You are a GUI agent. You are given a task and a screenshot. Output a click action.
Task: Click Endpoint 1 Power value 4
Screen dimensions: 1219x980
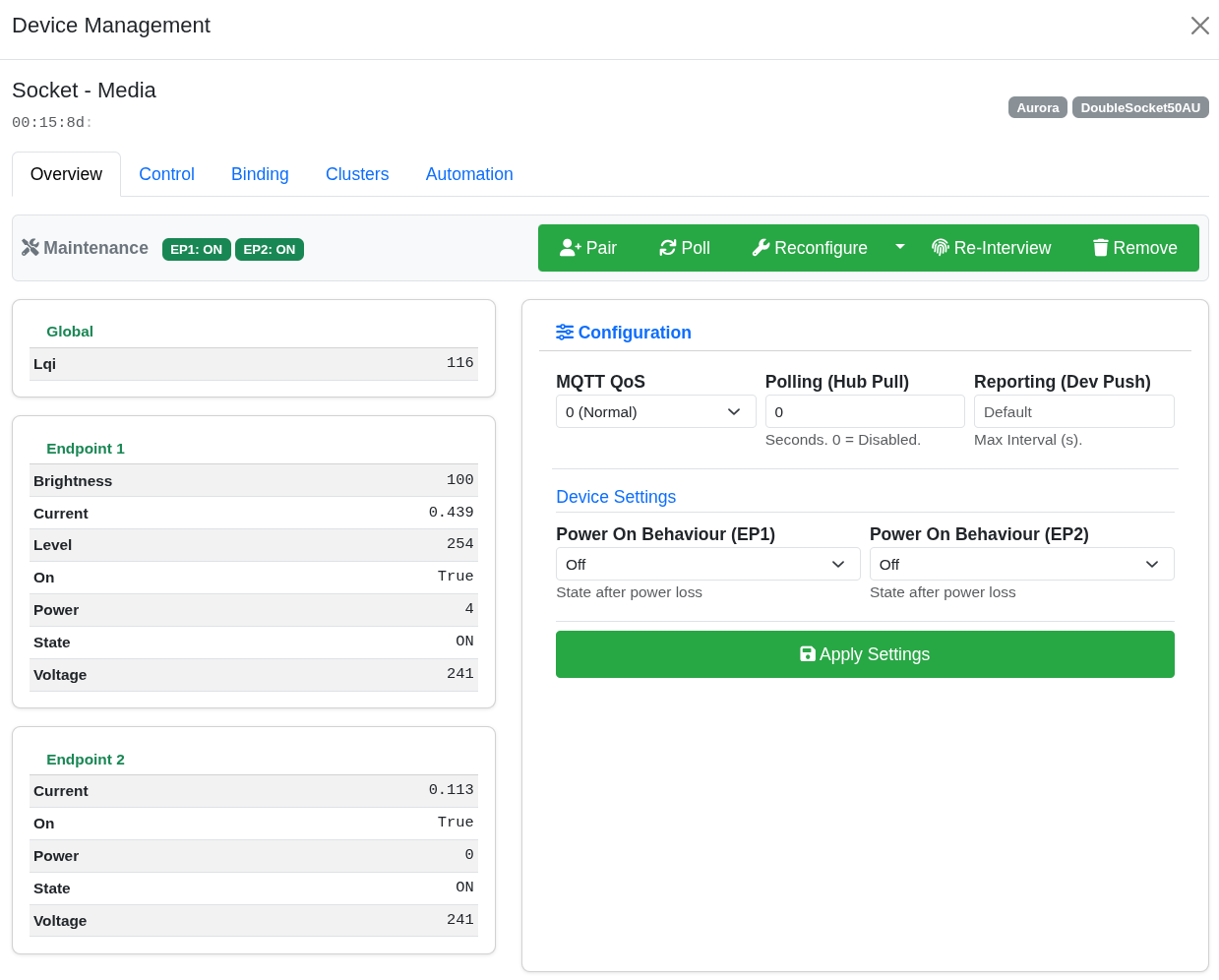pyautogui.click(x=469, y=609)
